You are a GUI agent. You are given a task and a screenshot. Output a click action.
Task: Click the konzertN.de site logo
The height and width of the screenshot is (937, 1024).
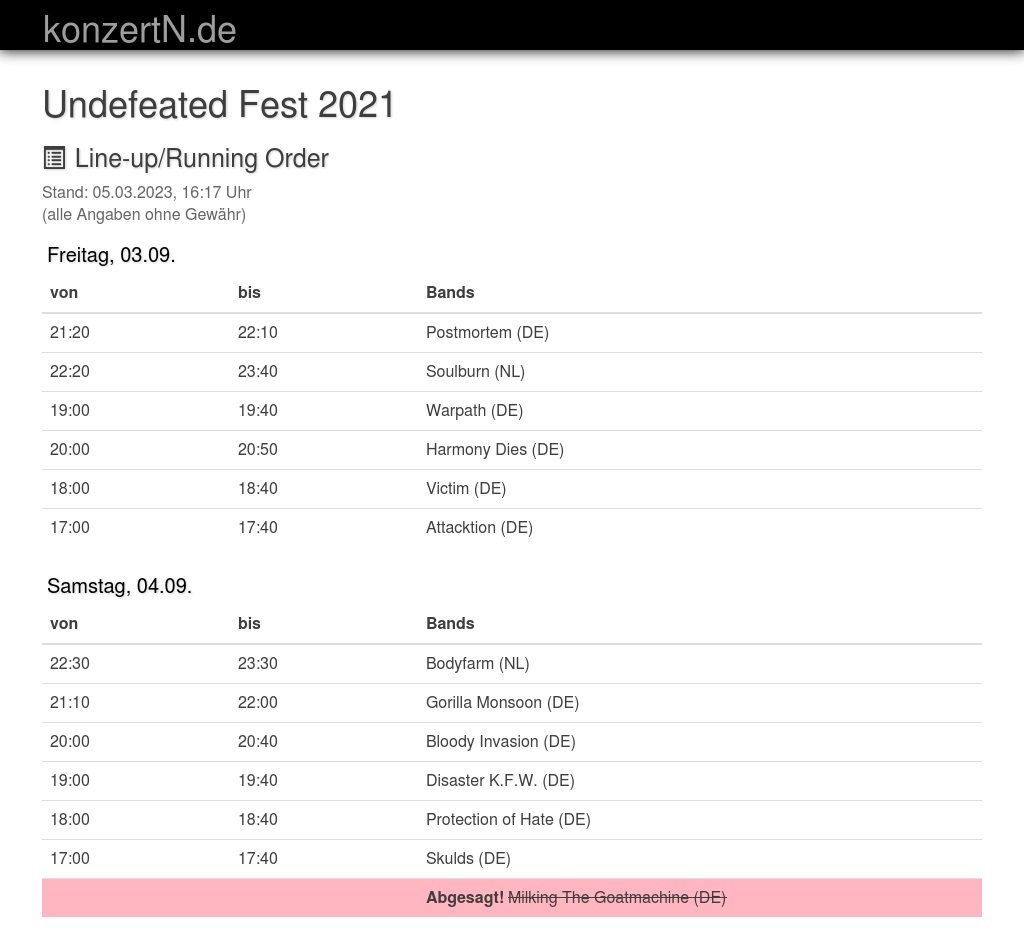(140, 30)
